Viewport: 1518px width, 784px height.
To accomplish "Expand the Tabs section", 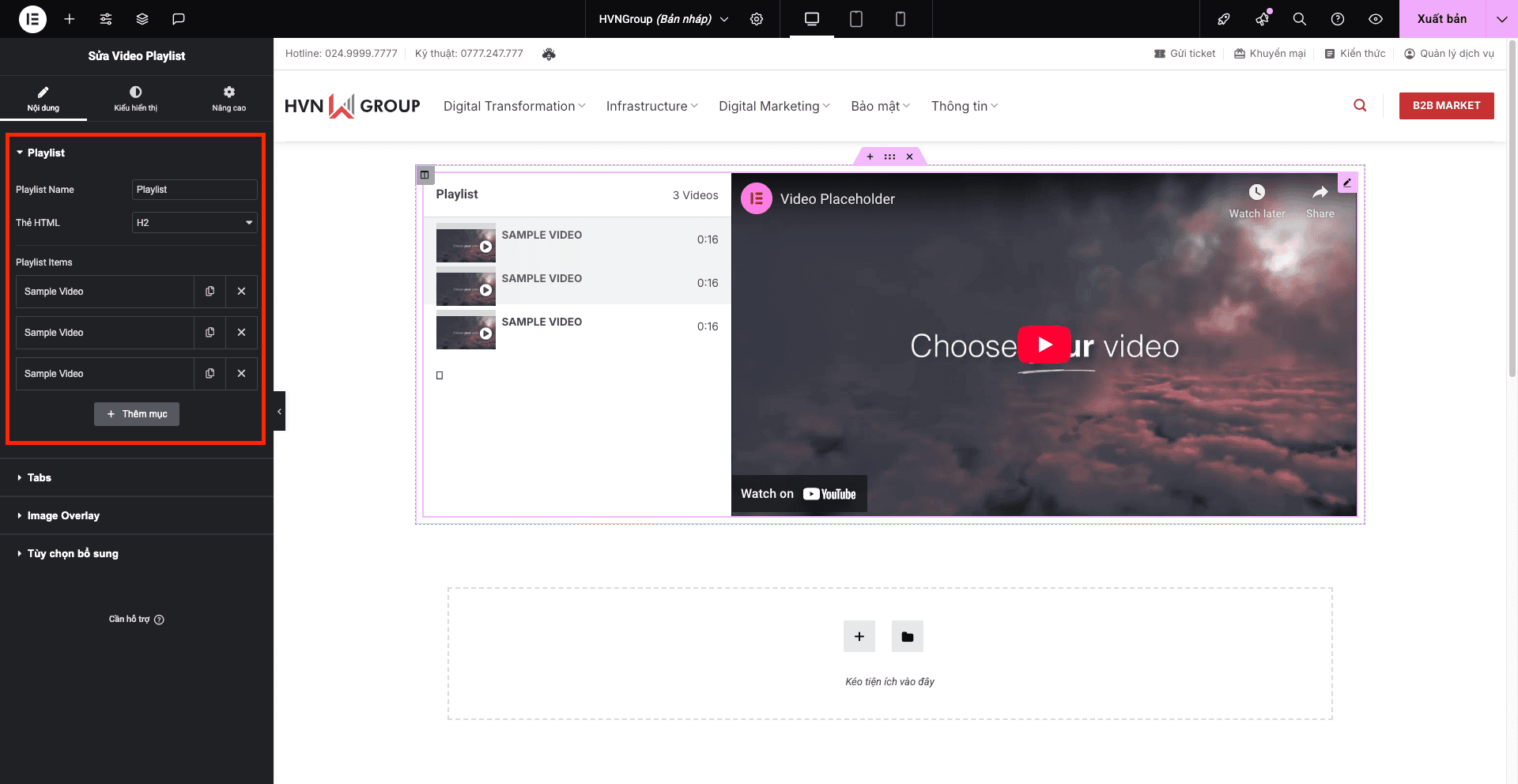I will click(40, 477).
